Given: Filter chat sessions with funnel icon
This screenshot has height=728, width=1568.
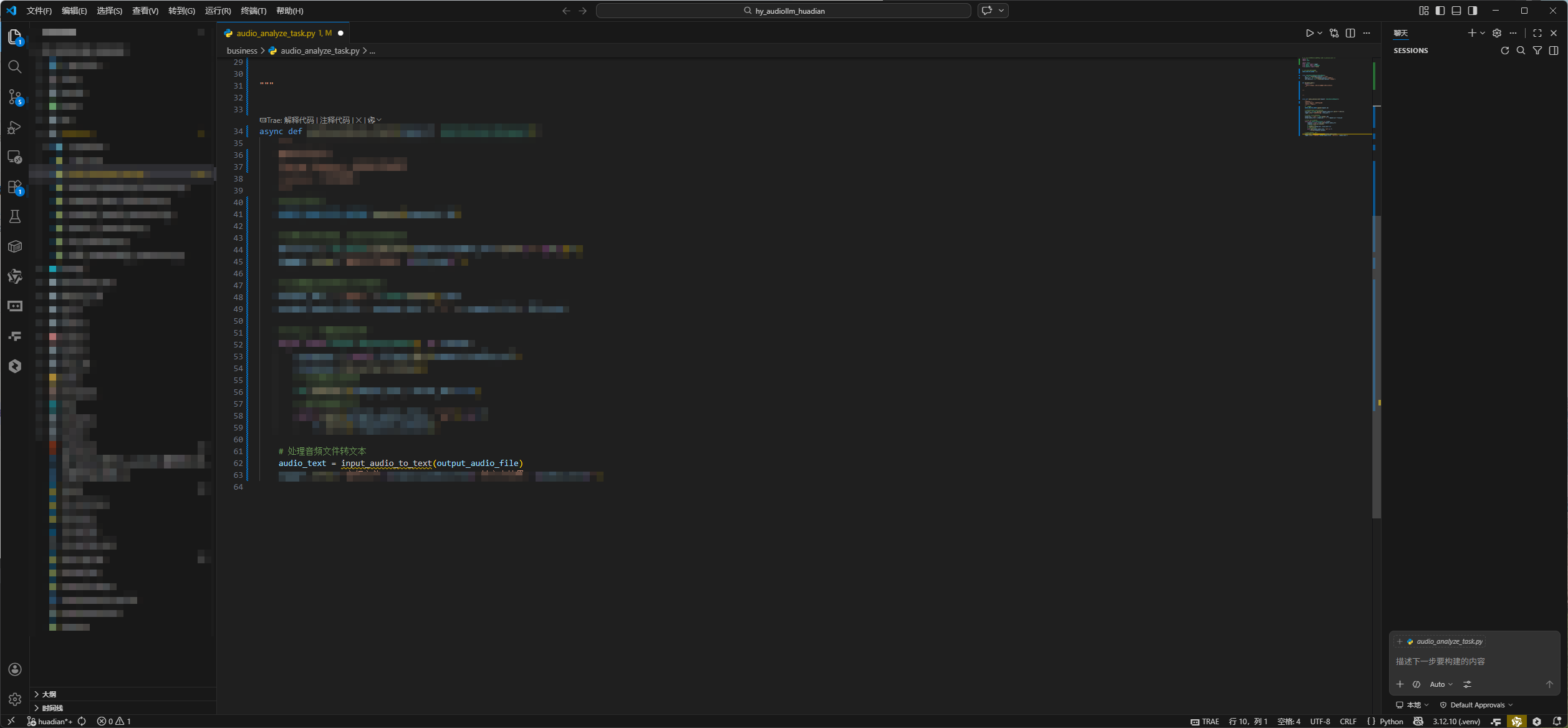Looking at the screenshot, I should coord(1537,51).
